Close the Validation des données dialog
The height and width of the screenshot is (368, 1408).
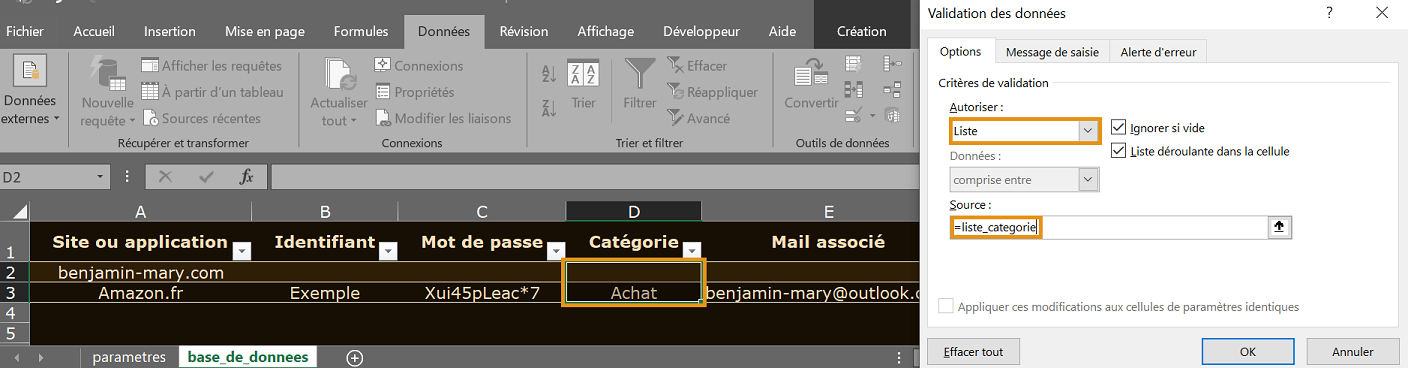(x=1381, y=12)
